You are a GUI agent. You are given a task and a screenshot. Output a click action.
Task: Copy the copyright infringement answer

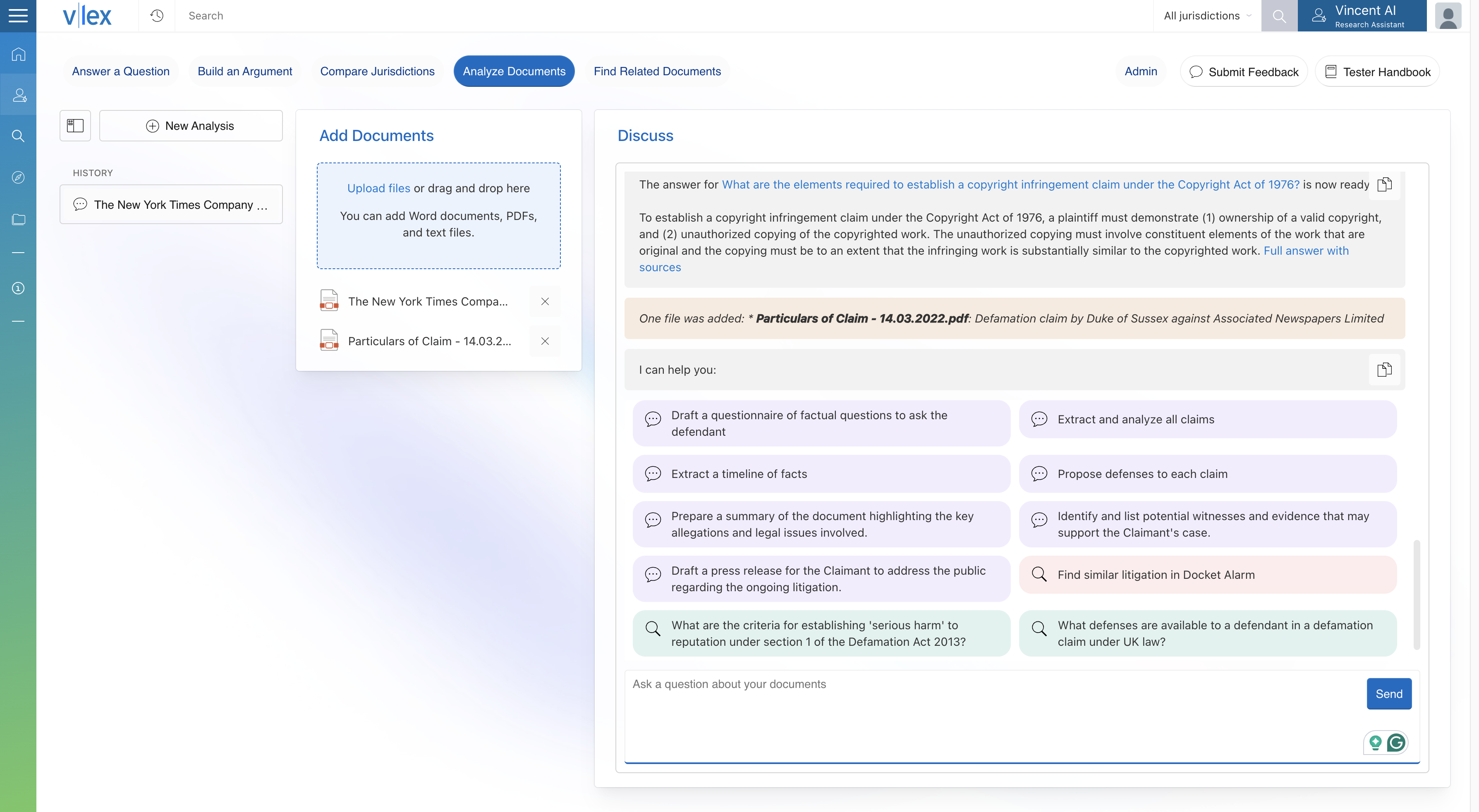click(x=1384, y=184)
